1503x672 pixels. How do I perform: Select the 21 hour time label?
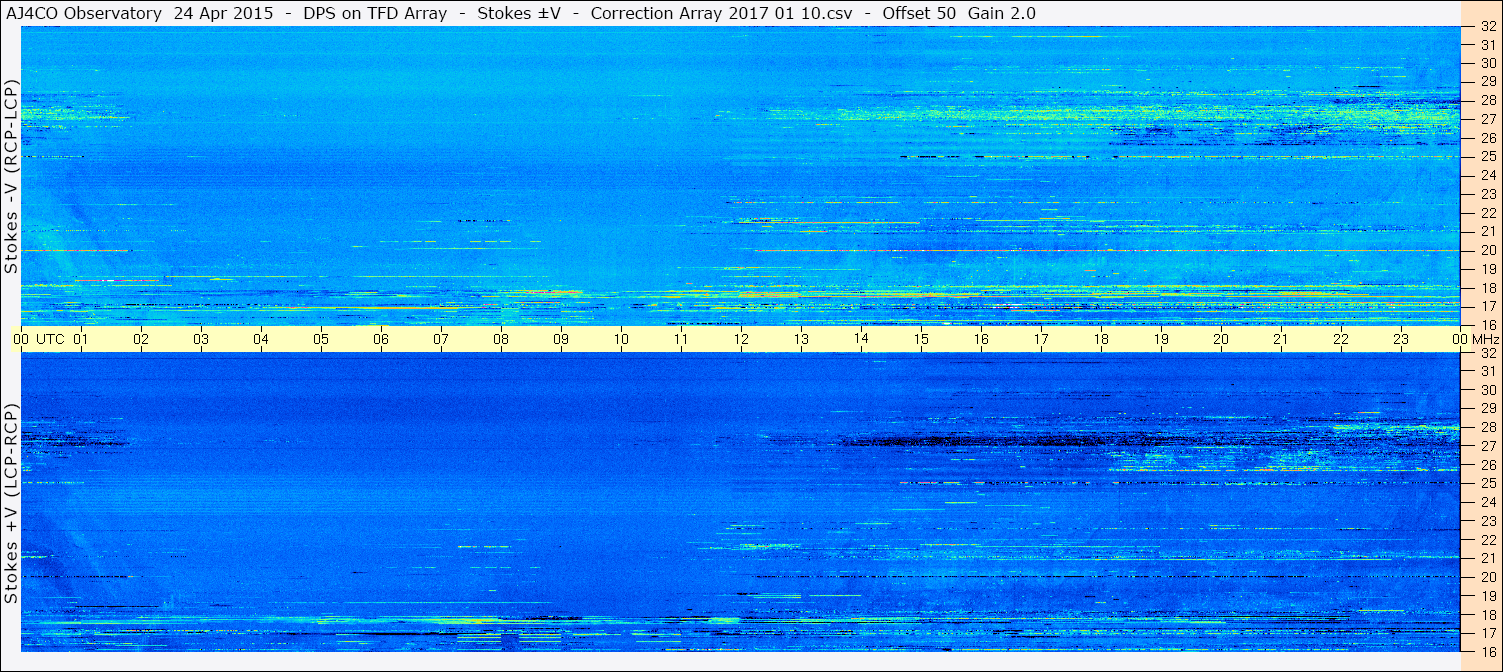[x=1281, y=339]
